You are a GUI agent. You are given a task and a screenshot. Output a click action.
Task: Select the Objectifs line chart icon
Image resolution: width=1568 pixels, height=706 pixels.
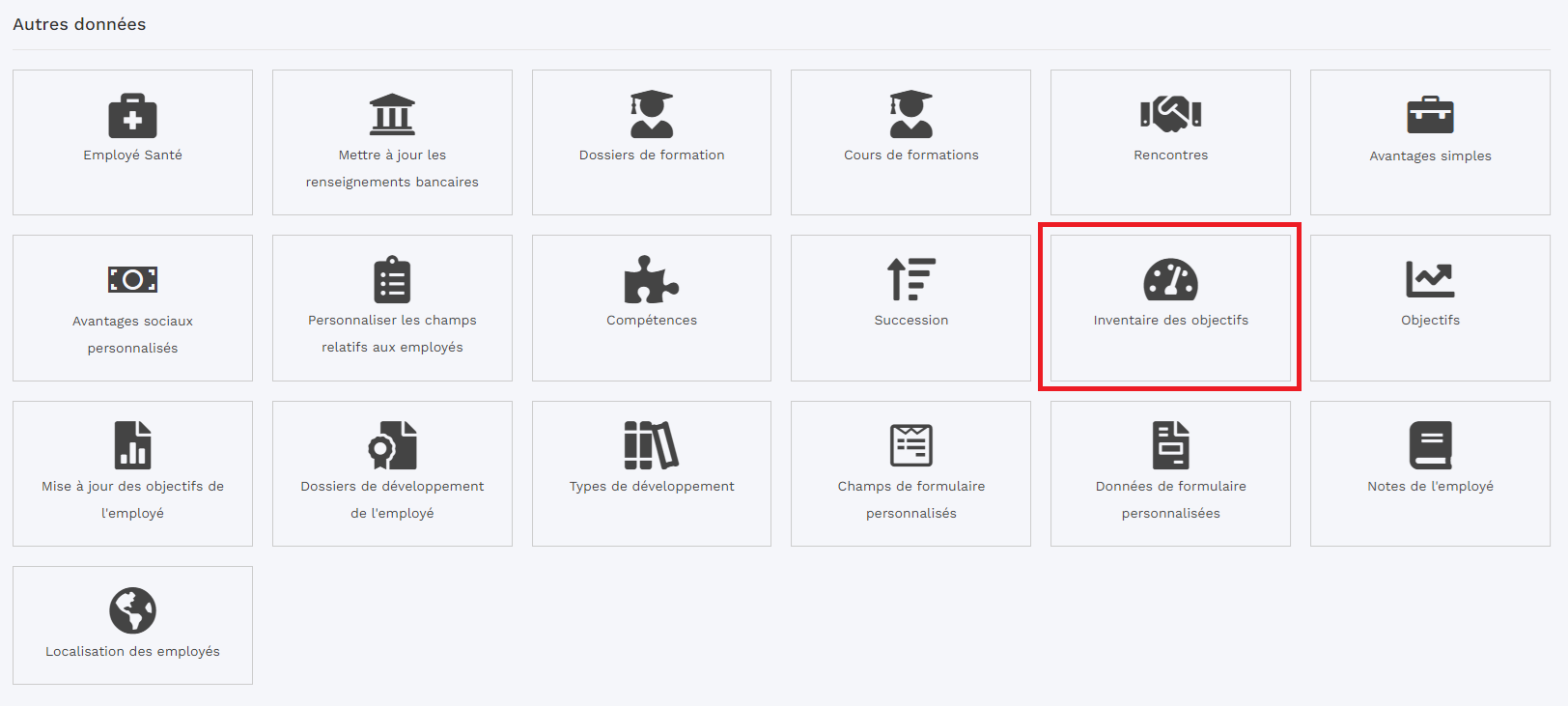(1430, 280)
